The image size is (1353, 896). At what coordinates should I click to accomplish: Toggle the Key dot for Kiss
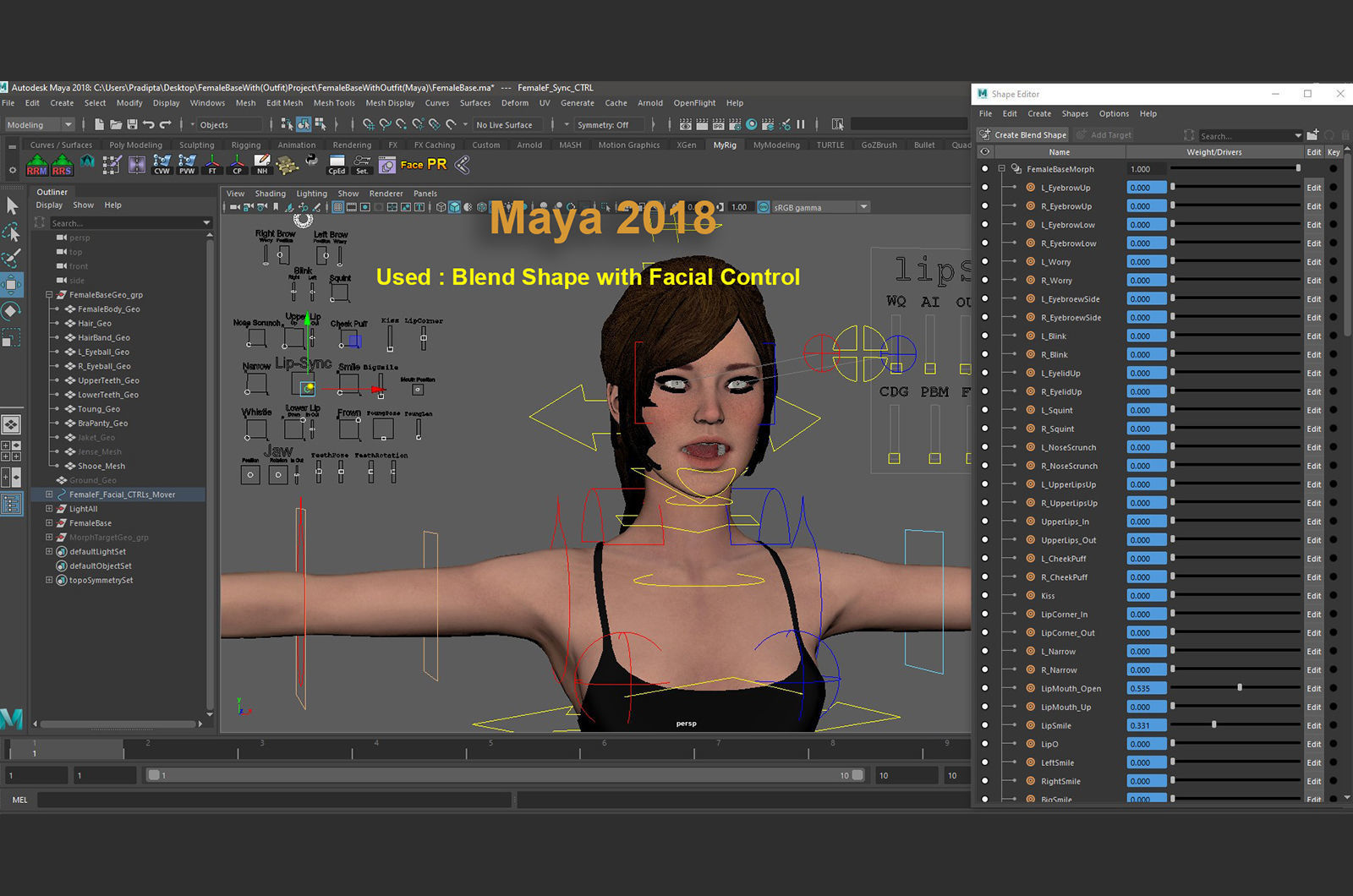click(x=1334, y=596)
